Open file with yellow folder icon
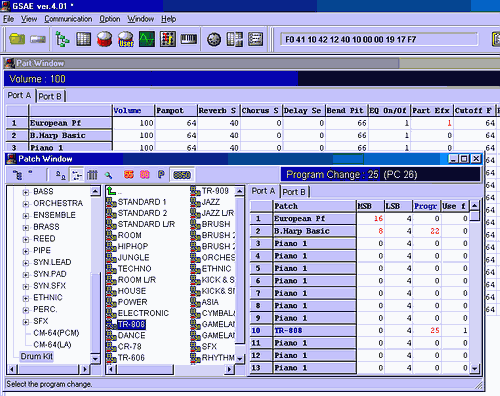This screenshot has width=500, height=396. 17,39
